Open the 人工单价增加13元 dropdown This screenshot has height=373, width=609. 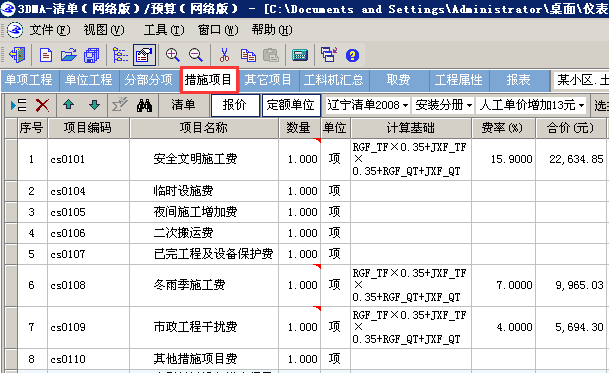[531, 105]
